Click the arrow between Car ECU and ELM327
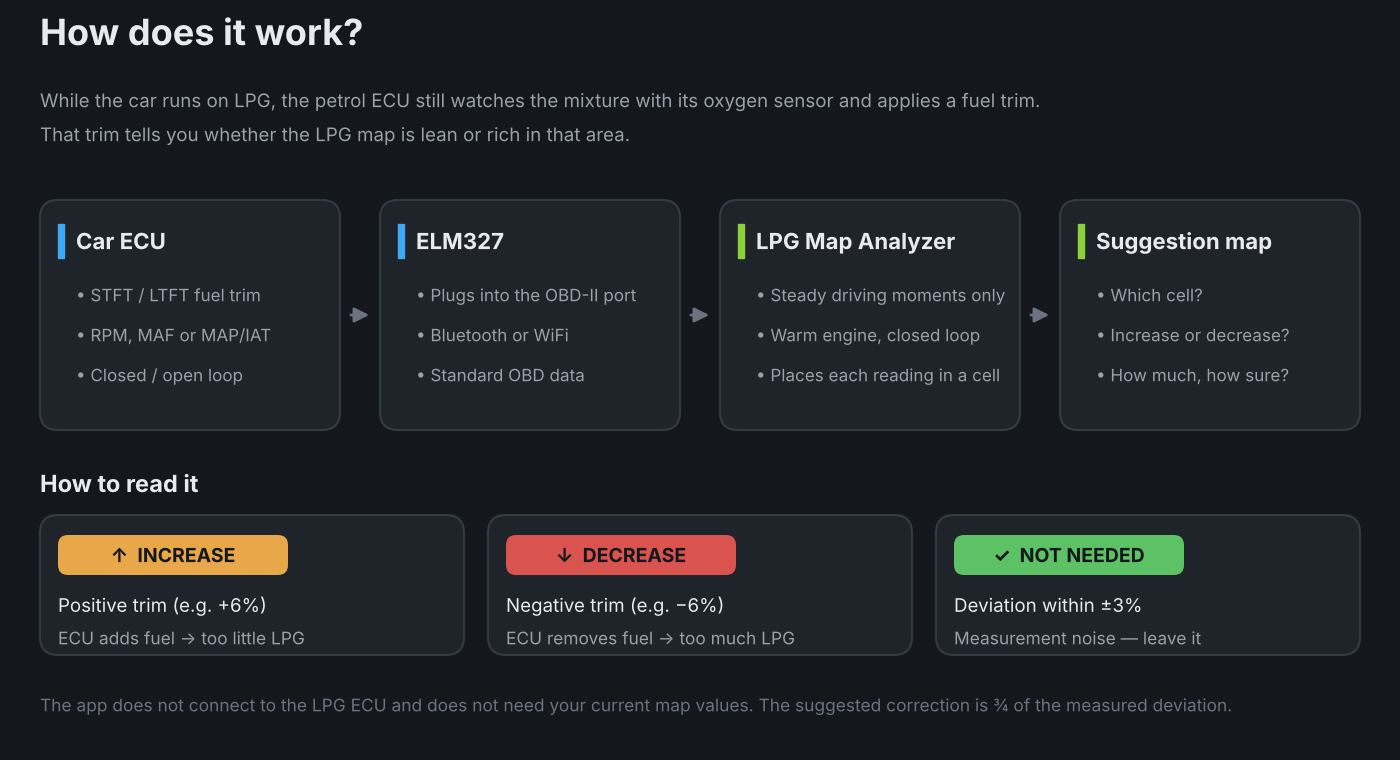This screenshot has width=1400, height=760. click(359, 315)
